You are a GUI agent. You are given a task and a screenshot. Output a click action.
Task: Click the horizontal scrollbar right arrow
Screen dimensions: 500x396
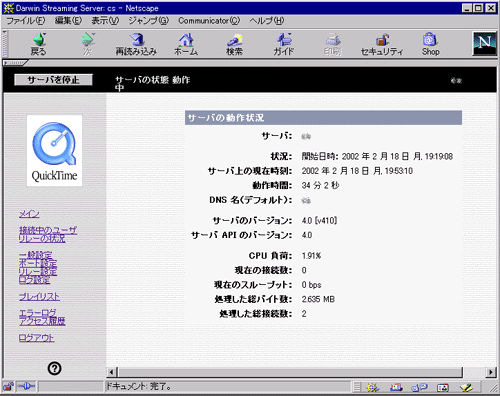click(490, 372)
